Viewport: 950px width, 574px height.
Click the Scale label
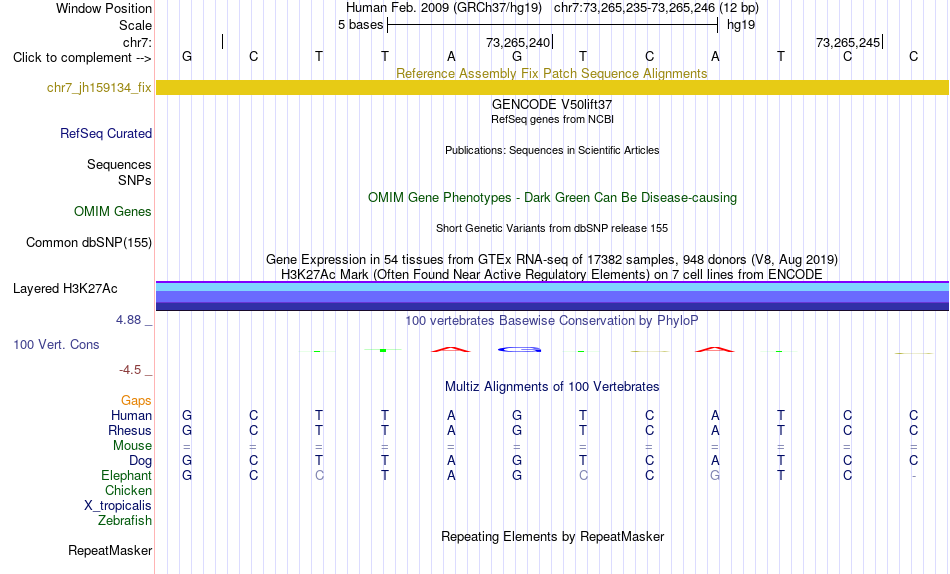[136, 25]
